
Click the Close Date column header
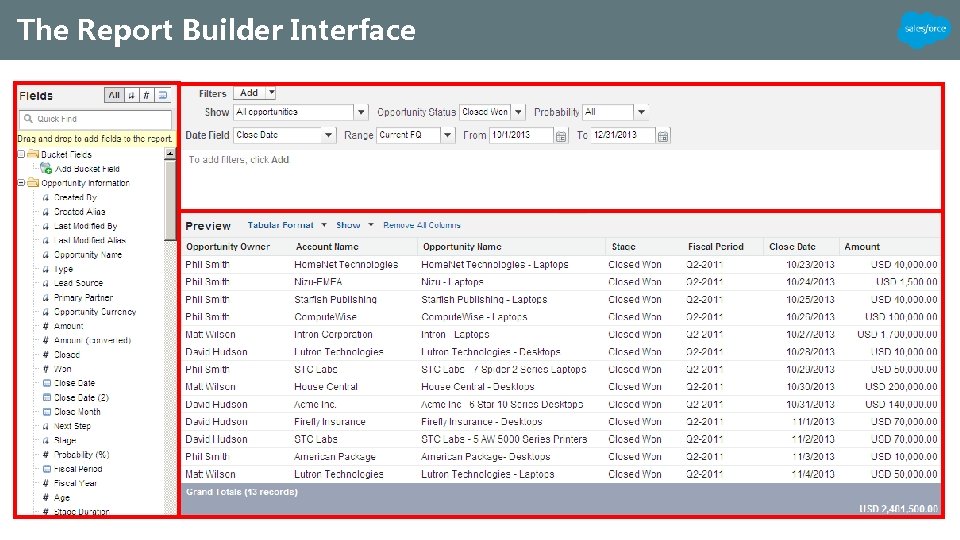coord(792,247)
